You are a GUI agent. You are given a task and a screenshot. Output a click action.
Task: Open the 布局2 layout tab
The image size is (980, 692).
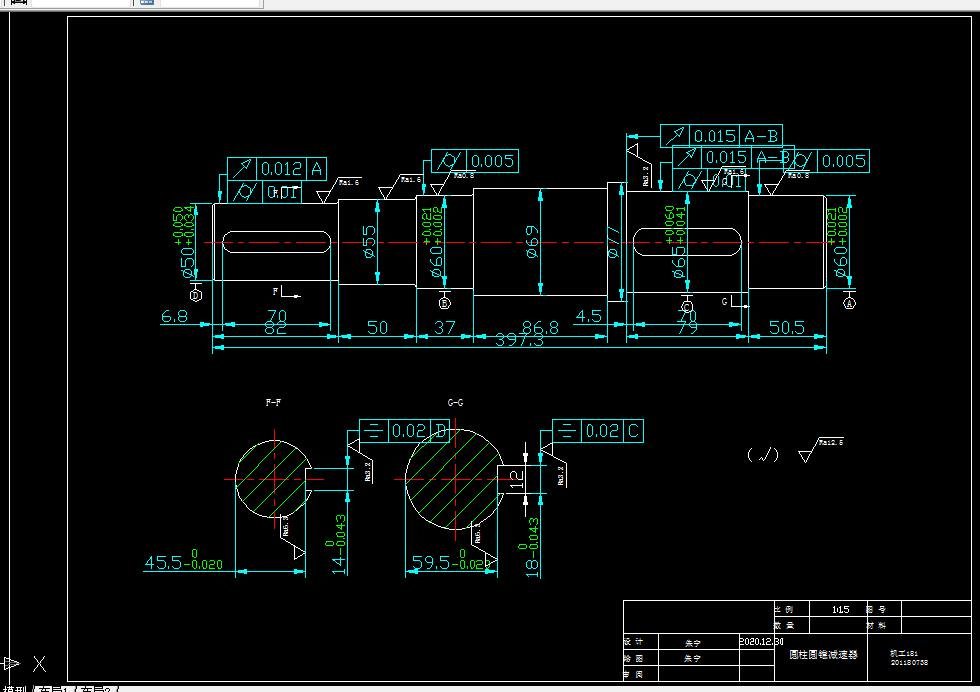(97, 689)
